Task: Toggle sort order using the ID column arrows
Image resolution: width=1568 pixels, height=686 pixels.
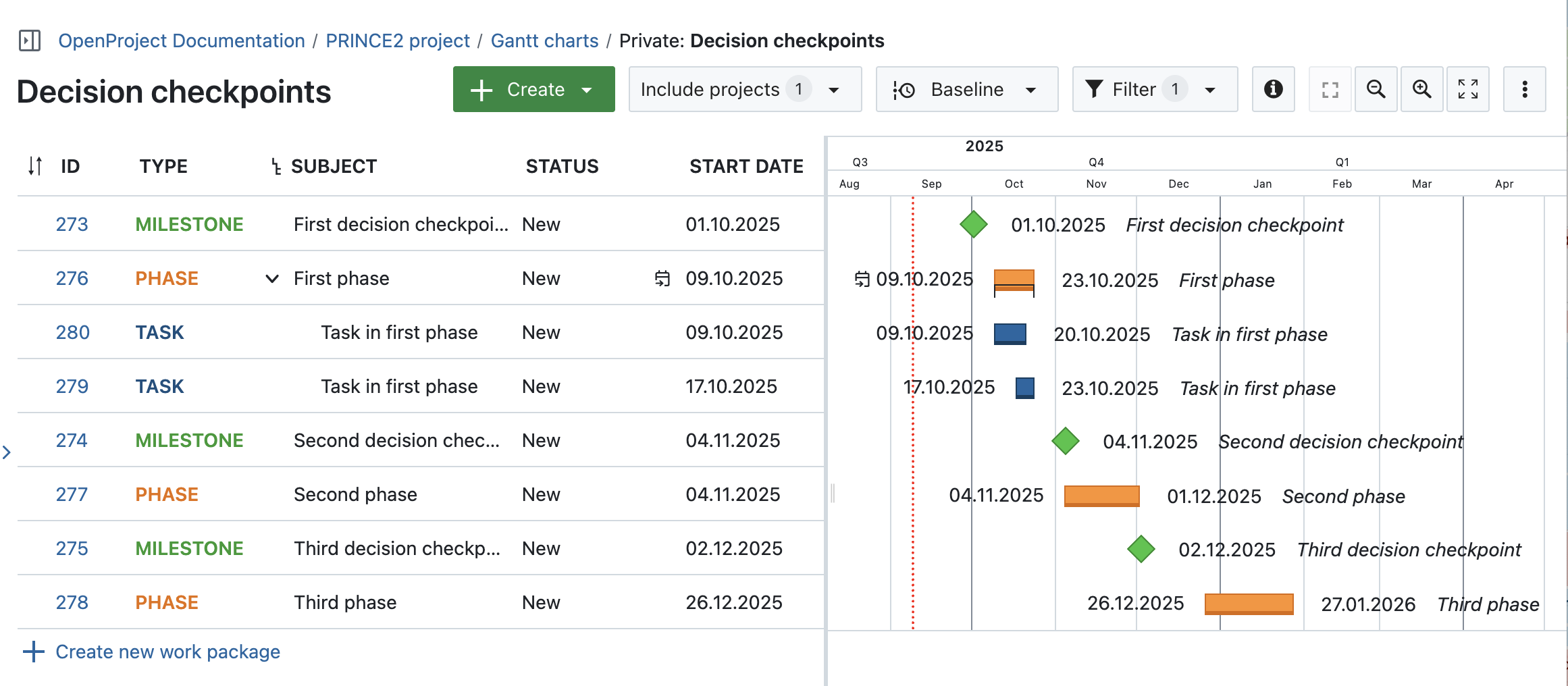Action: pos(34,166)
